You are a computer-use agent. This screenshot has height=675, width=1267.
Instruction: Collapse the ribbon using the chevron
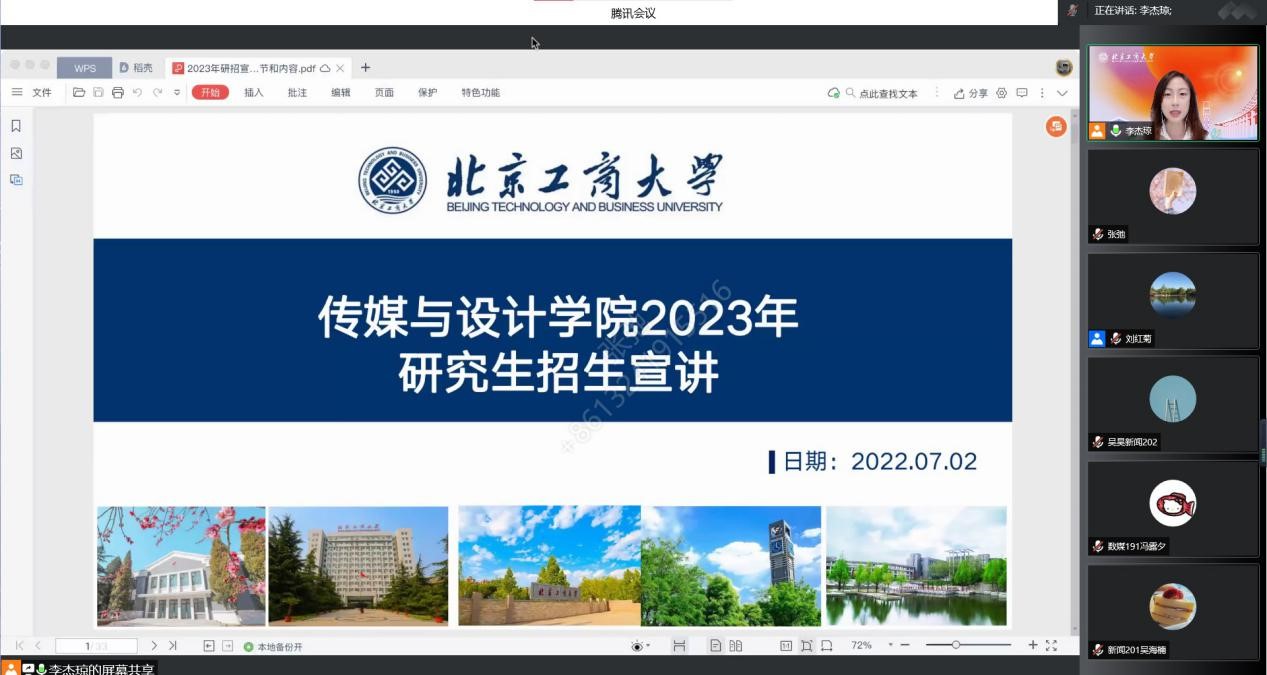tap(1062, 93)
